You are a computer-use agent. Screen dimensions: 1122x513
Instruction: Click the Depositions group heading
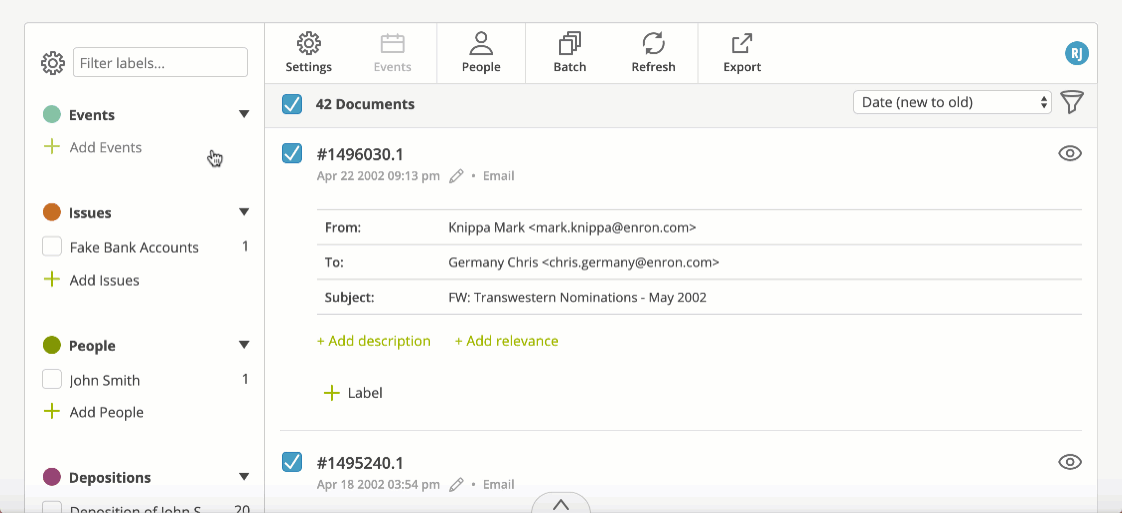click(x=110, y=478)
